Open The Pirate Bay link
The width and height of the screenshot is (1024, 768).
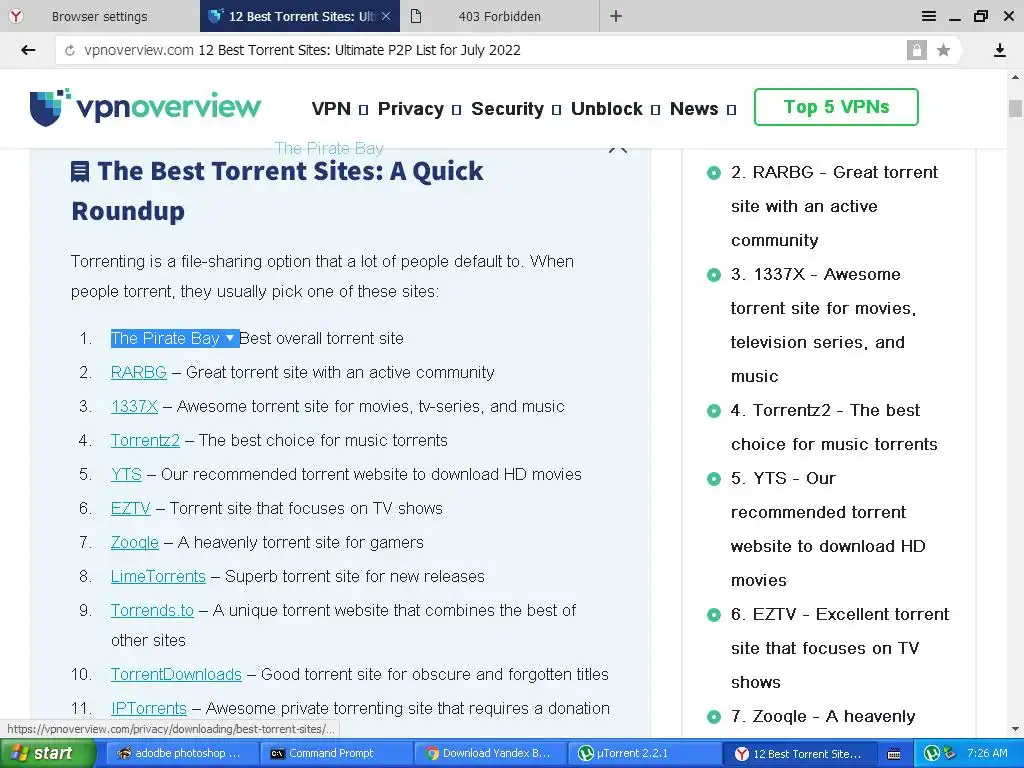click(165, 338)
